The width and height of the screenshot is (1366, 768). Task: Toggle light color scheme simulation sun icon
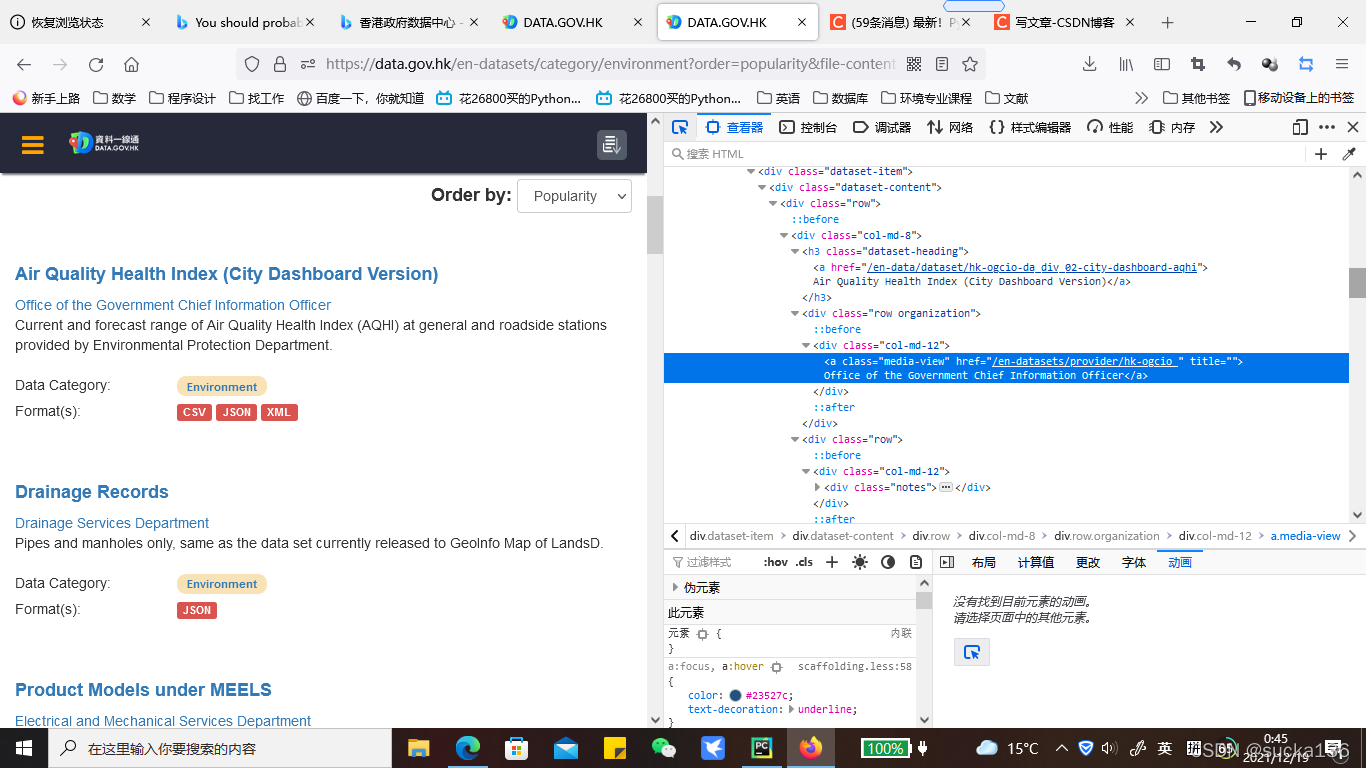[860, 562]
